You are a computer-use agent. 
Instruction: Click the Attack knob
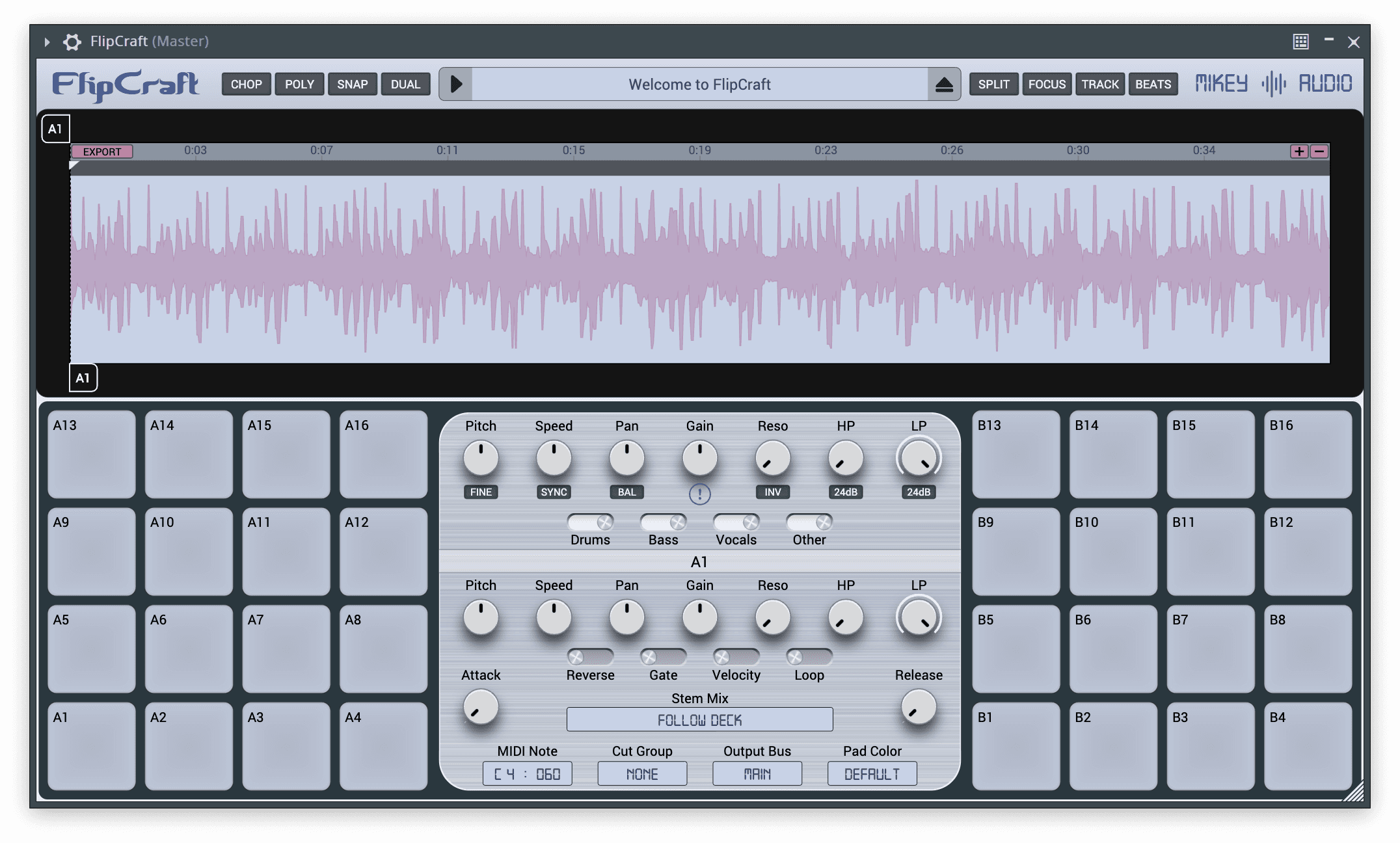(x=481, y=707)
